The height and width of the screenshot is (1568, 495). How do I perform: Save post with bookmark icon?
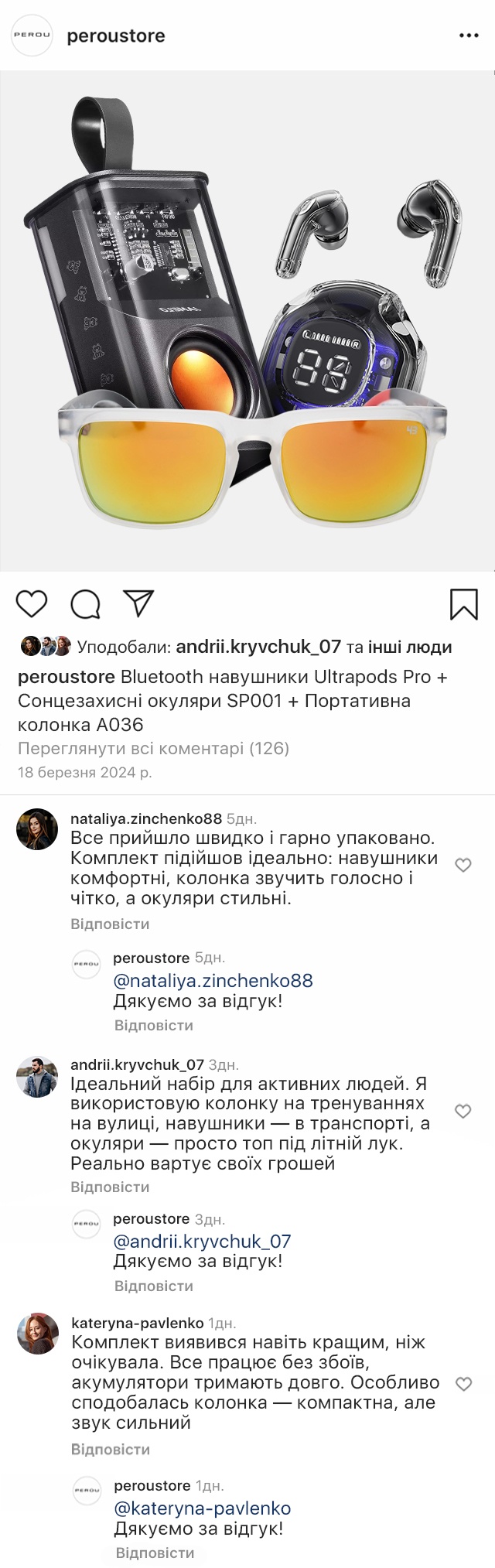(x=463, y=604)
